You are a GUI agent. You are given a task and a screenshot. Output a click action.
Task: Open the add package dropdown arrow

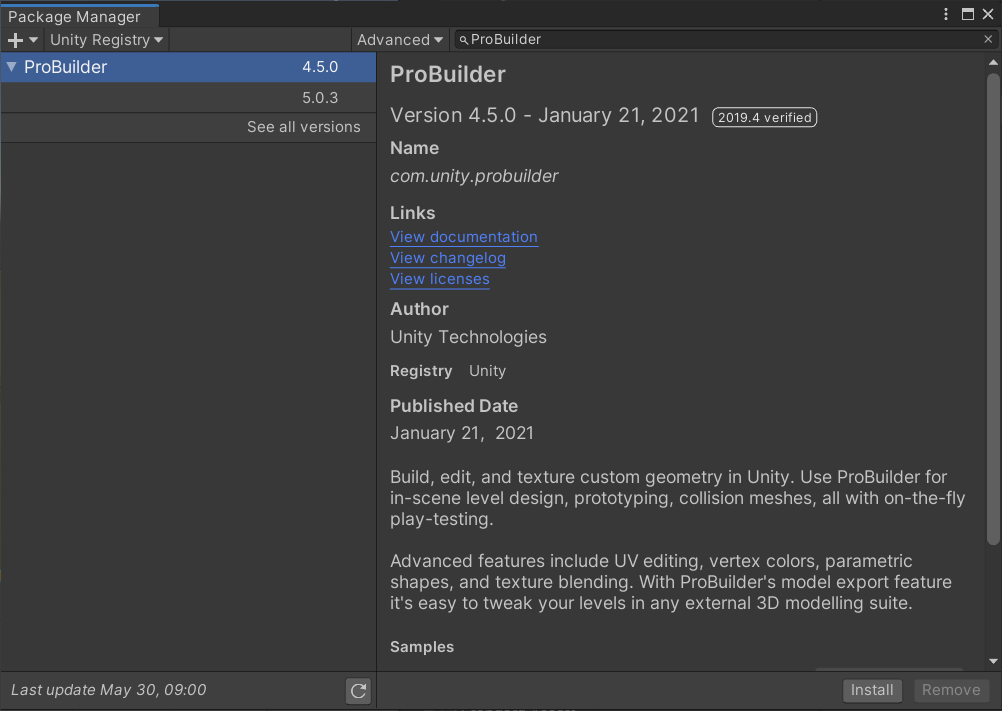[30, 40]
